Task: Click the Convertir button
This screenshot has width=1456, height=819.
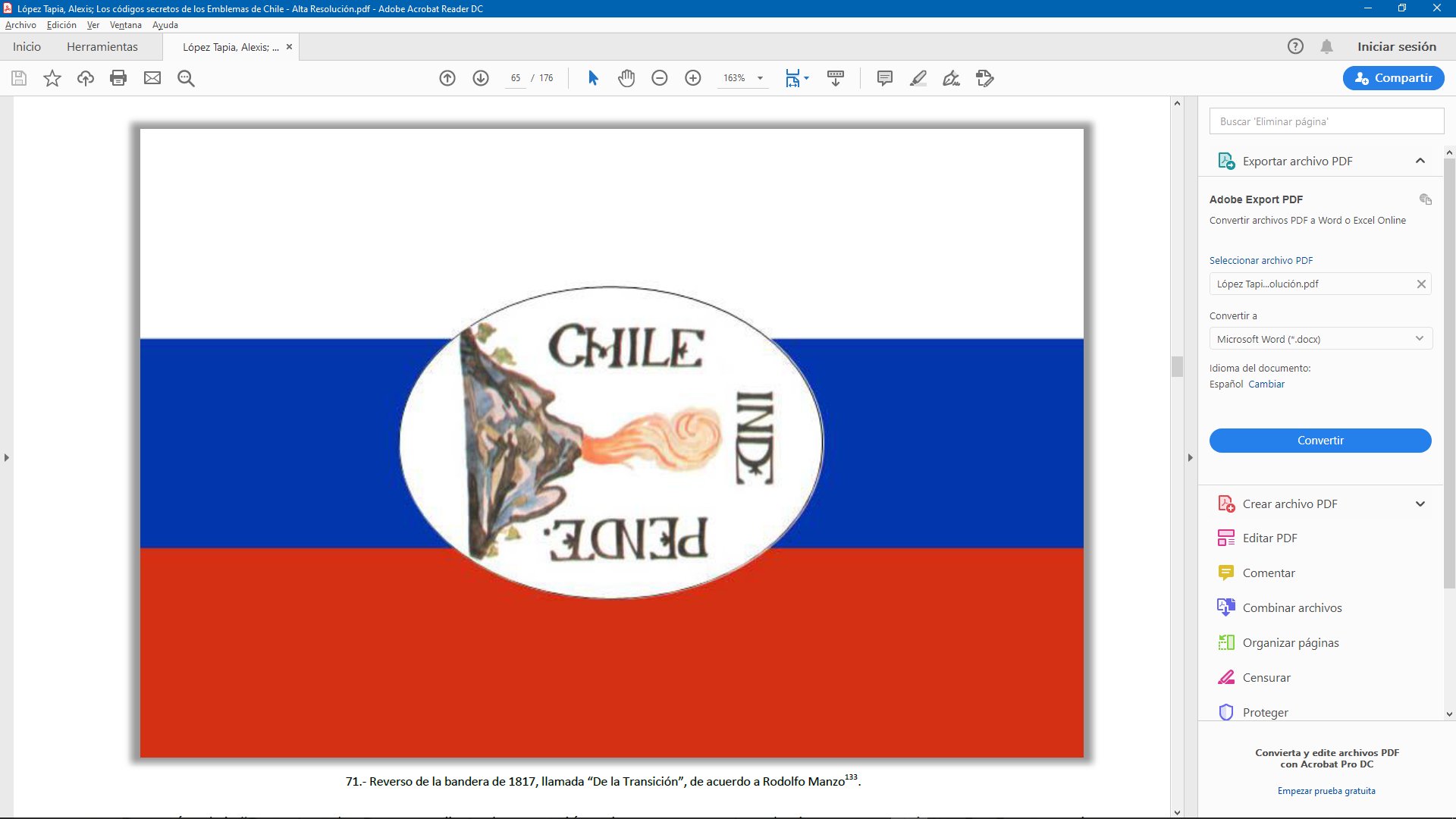Action: coord(1320,441)
